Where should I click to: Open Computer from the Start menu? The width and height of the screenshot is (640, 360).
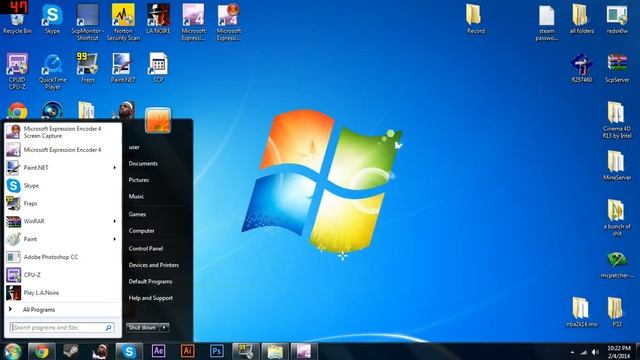point(141,231)
